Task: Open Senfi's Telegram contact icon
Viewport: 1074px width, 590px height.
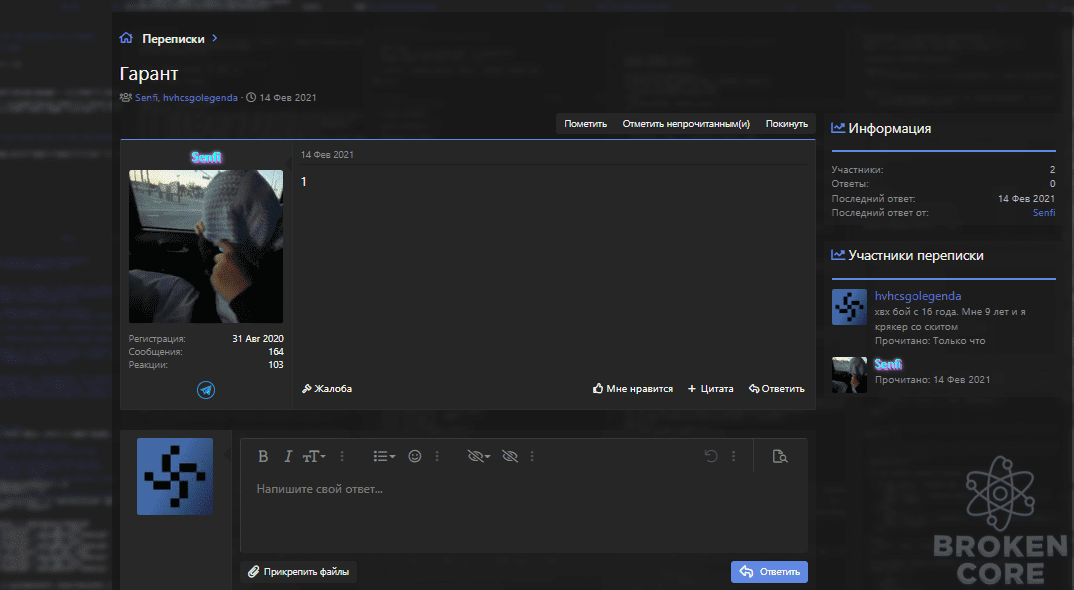Action: coord(206,390)
